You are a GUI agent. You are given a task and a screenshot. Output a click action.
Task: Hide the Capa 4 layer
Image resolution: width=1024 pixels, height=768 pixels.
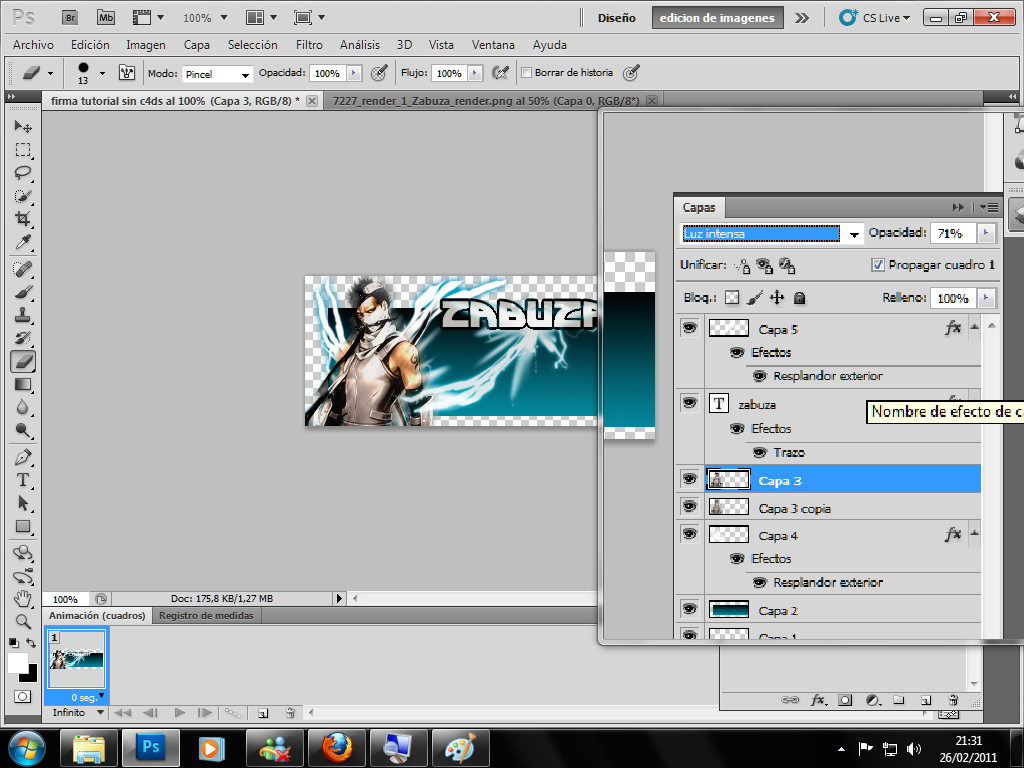point(690,534)
